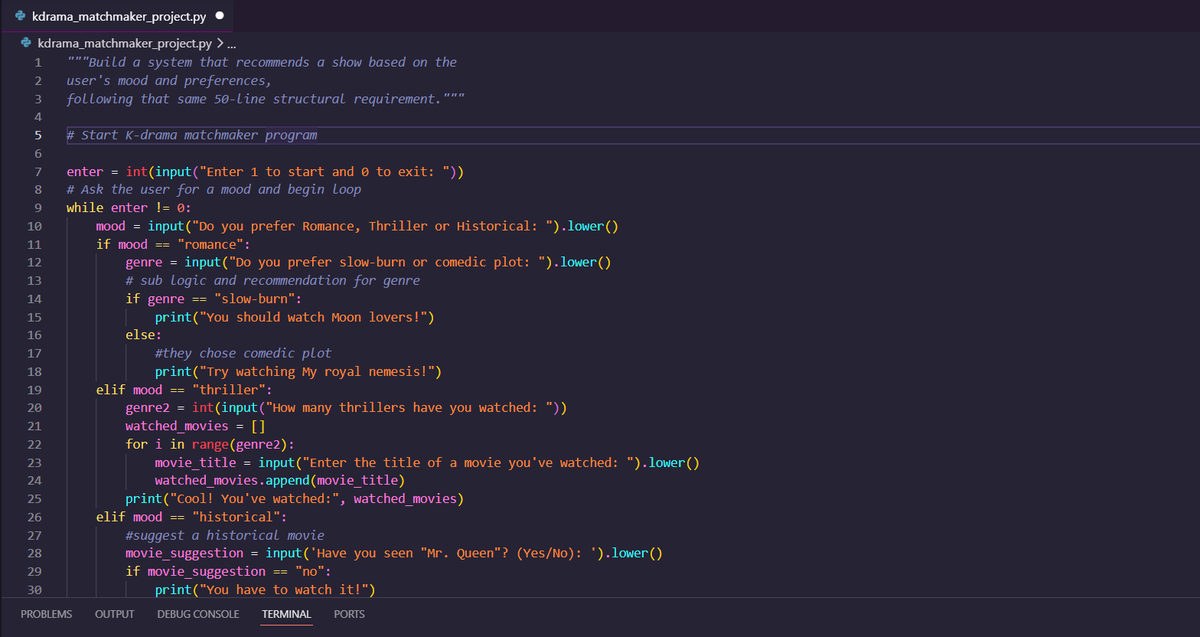
Task: Click the text "You have to watch it!"
Action: tap(286, 590)
